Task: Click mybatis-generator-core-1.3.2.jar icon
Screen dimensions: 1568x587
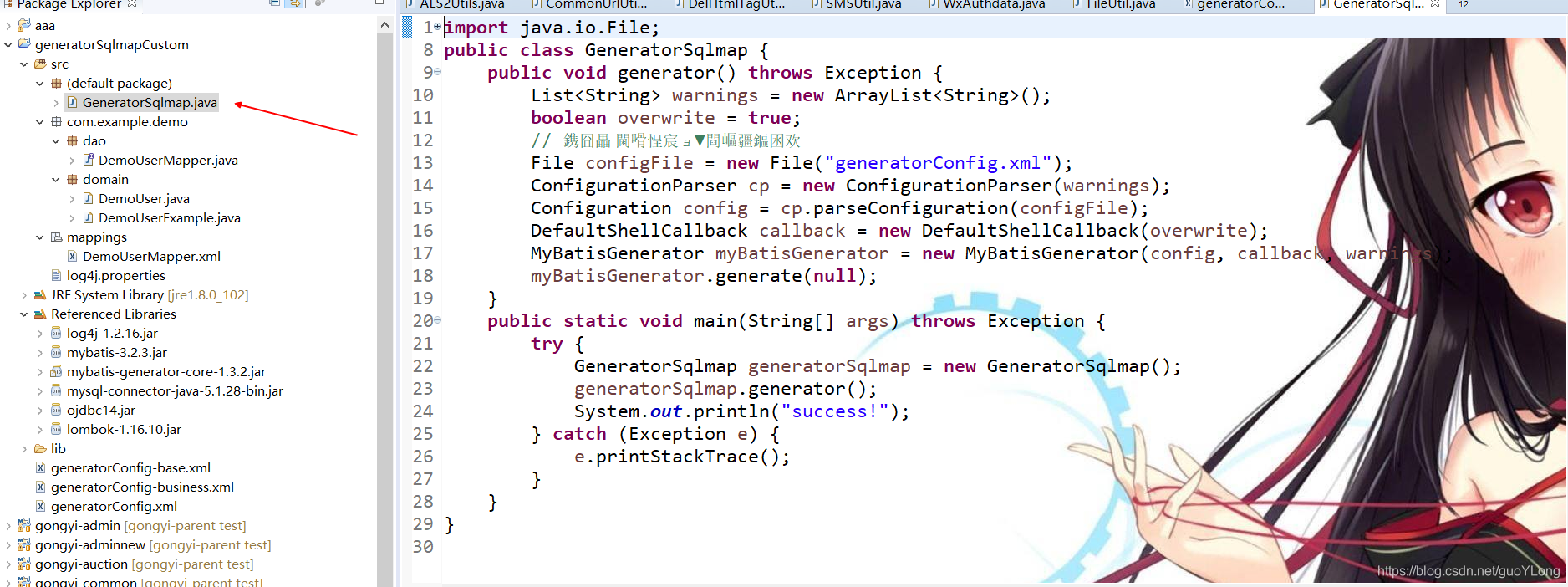Action: pos(56,371)
